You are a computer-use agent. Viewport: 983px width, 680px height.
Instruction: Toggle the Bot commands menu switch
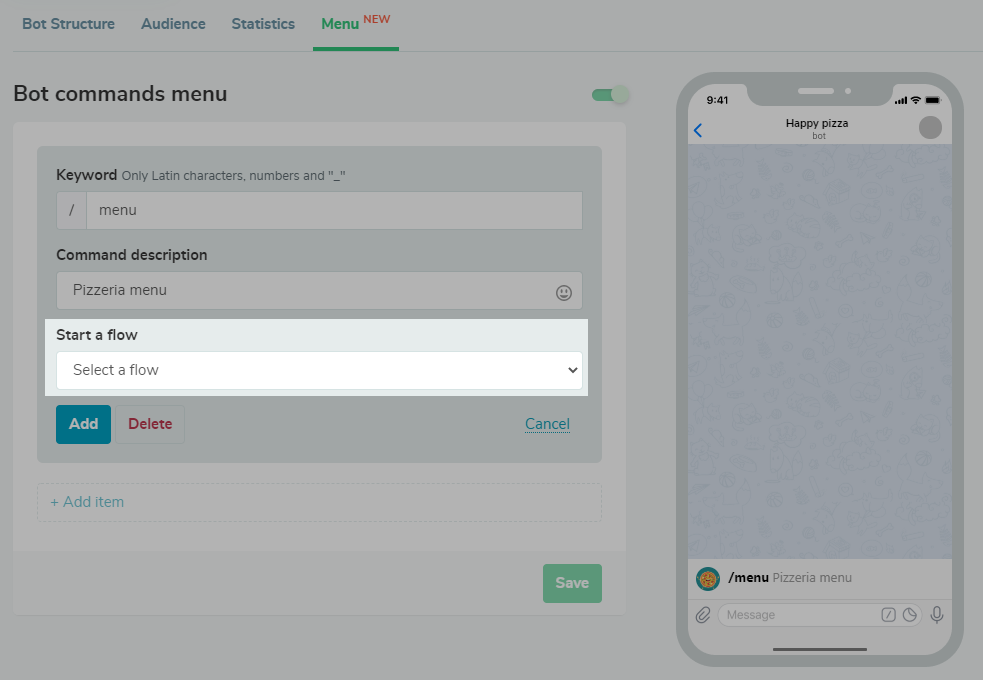tap(611, 95)
